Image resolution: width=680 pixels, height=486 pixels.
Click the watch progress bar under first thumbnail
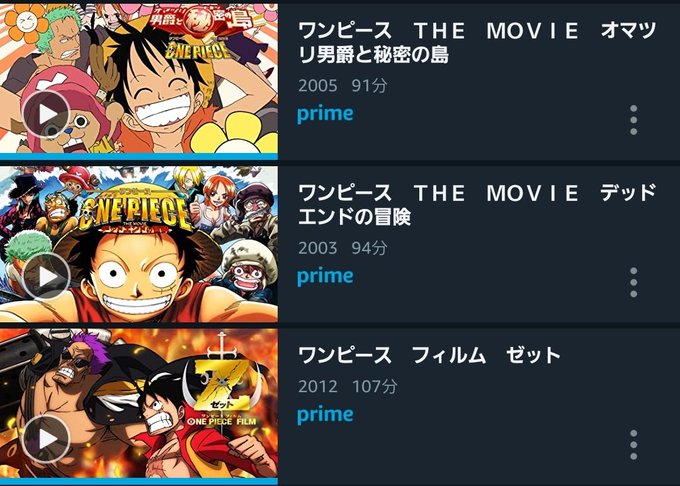pyautogui.click(x=139, y=157)
